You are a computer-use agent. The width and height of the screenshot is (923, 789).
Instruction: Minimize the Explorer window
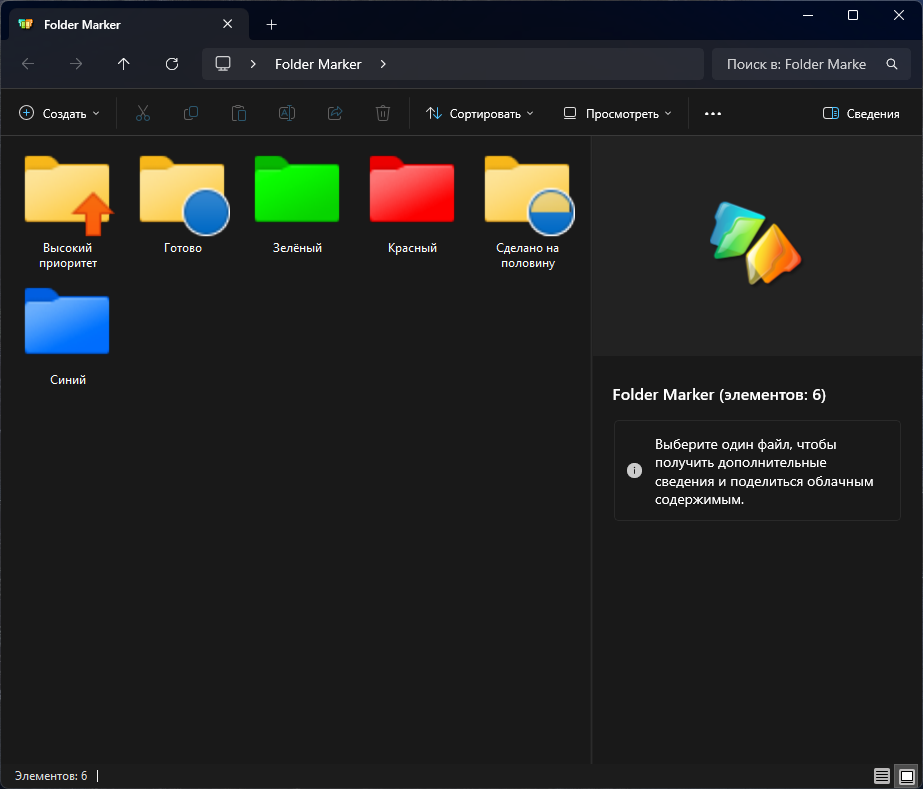808,15
